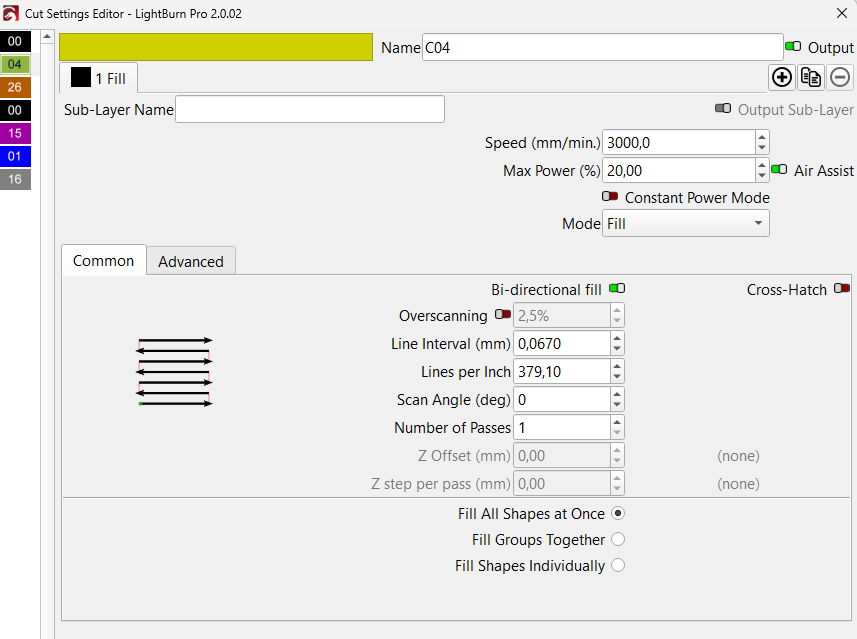
Task: Disable Bi-directional fill
Action: tap(617, 288)
